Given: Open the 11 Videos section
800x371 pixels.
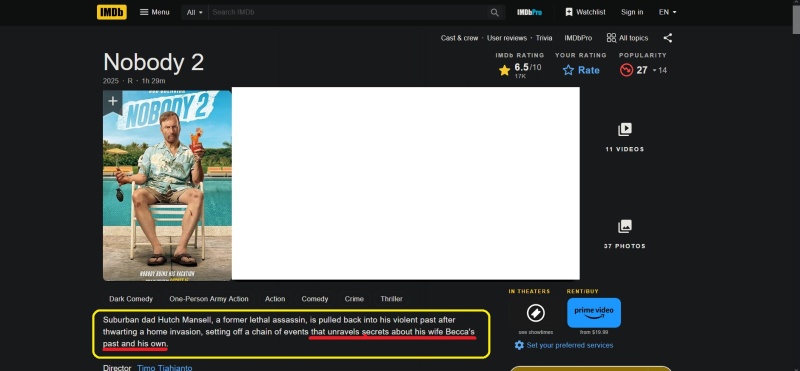Looking at the screenshot, I should click(x=624, y=137).
